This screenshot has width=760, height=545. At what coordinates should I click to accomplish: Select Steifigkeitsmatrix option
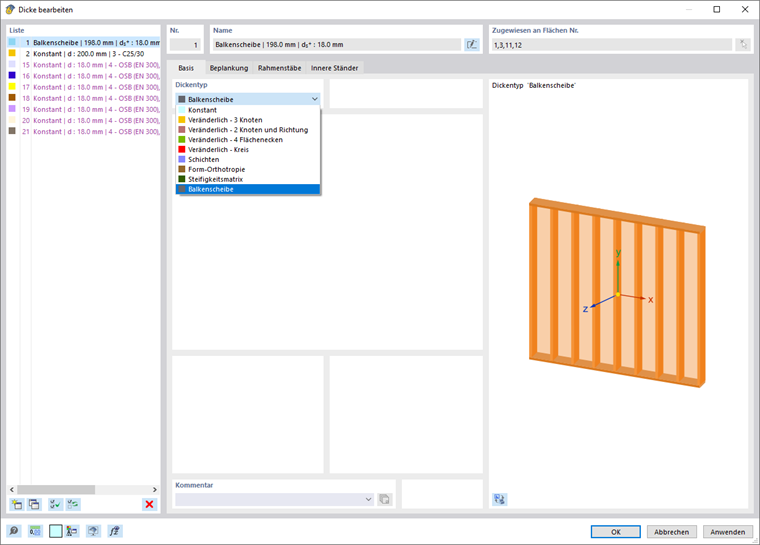click(248, 179)
